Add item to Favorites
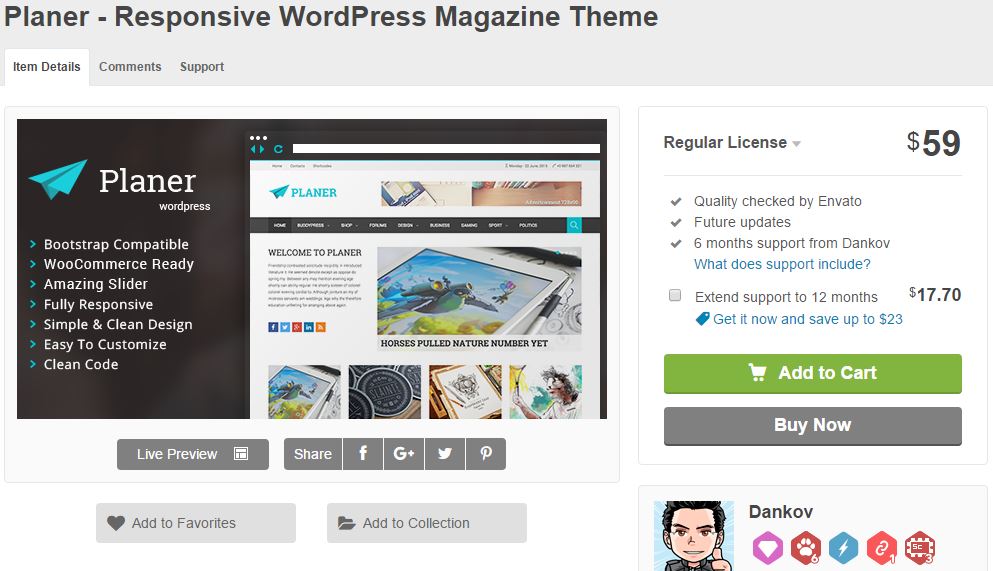 pos(196,523)
